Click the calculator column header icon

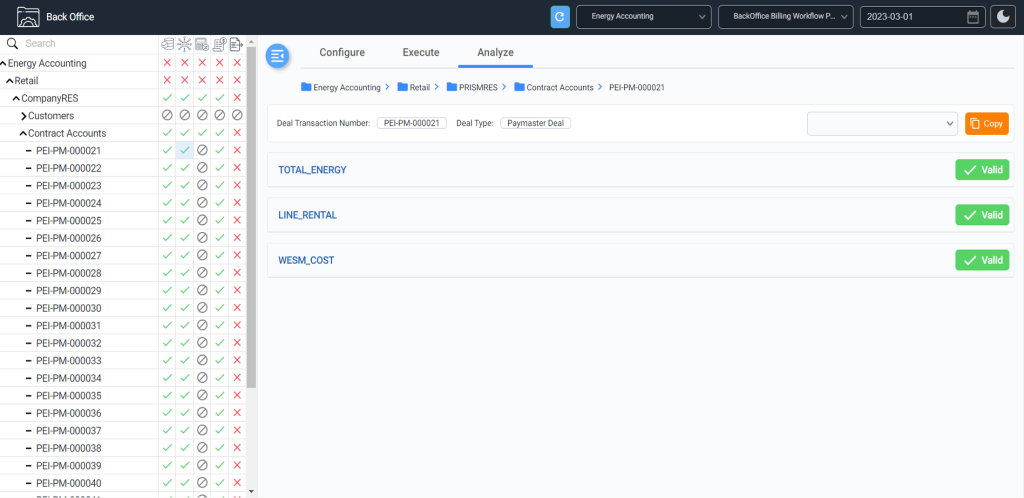[202, 44]
